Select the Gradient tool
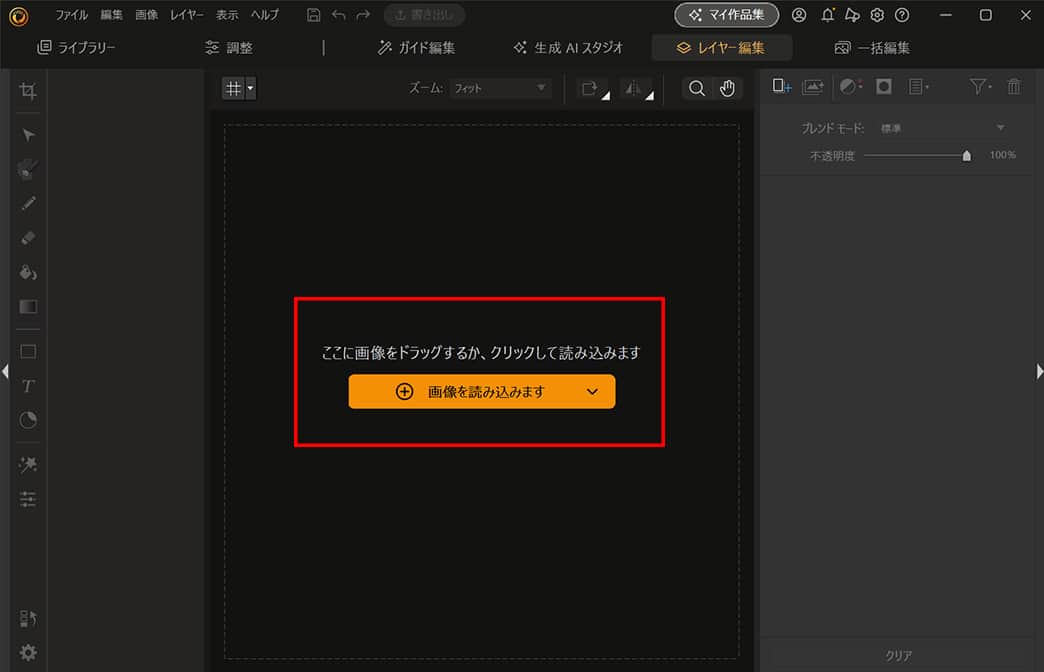The image size is (1044, 672). [x=27, y=306]
